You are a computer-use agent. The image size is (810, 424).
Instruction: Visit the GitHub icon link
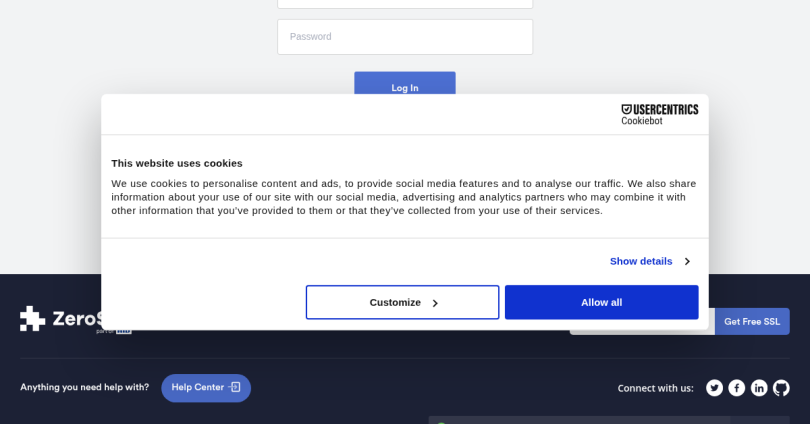[x=781, y=388]
